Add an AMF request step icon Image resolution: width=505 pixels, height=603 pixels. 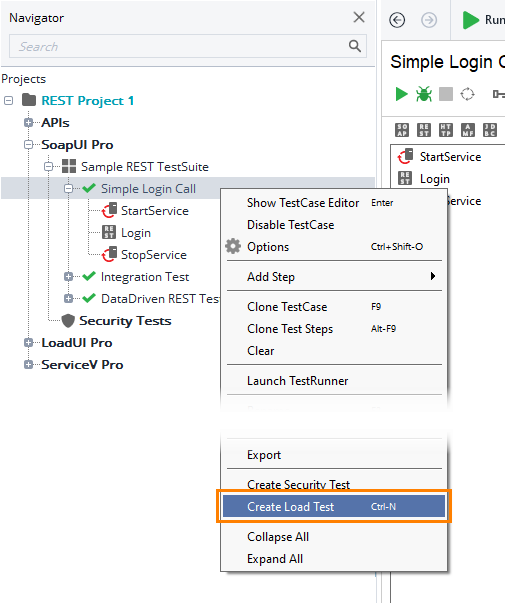click(468, 130)
